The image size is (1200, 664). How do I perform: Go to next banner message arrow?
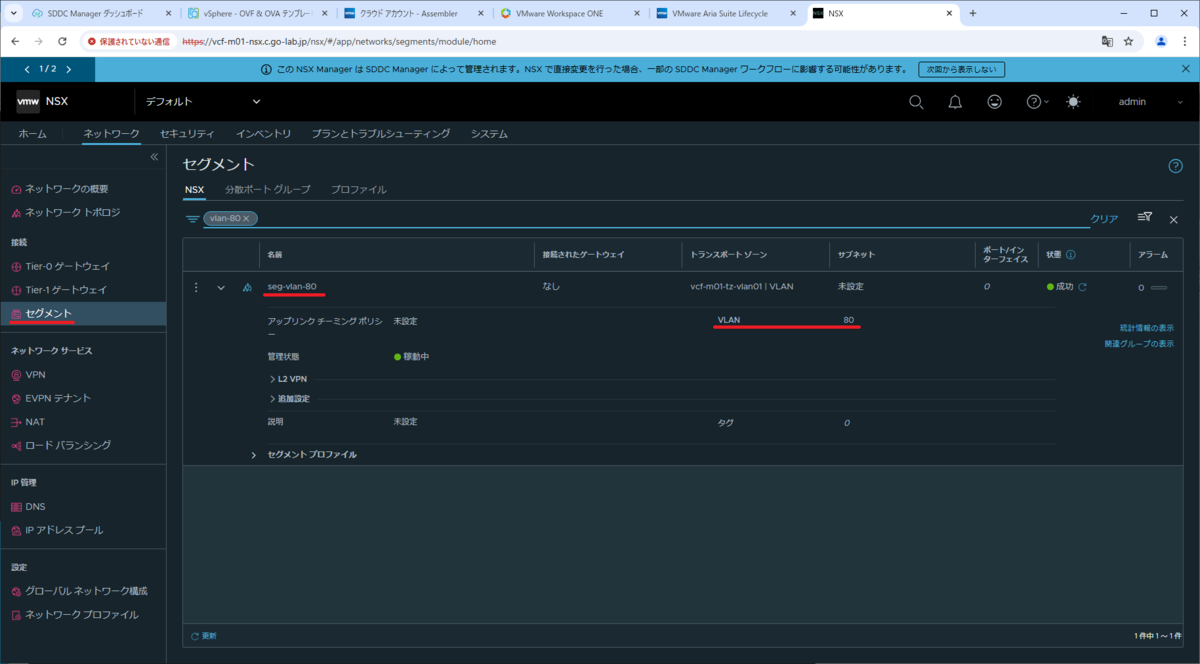[69, 69]
